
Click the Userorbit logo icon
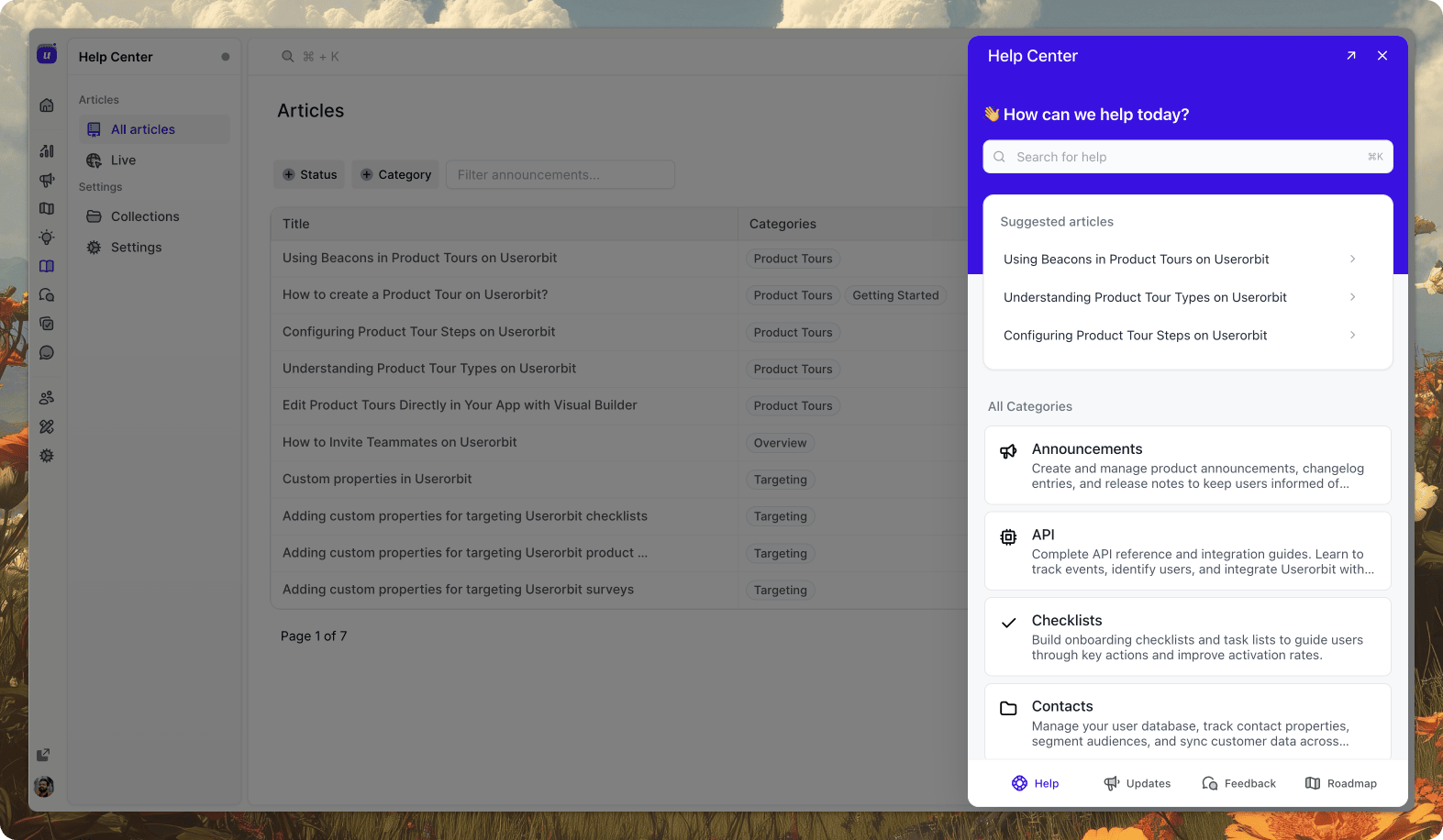click(x=47, y=54)
